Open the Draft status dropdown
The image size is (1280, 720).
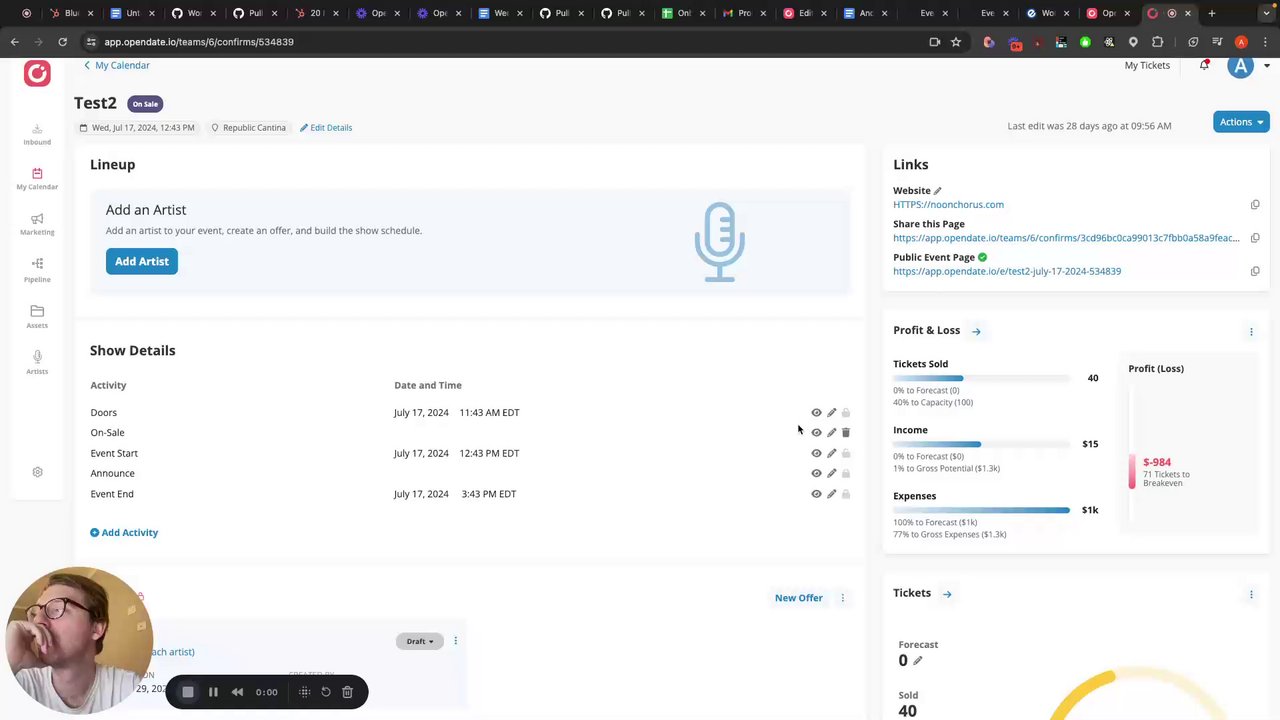[419, 641]
